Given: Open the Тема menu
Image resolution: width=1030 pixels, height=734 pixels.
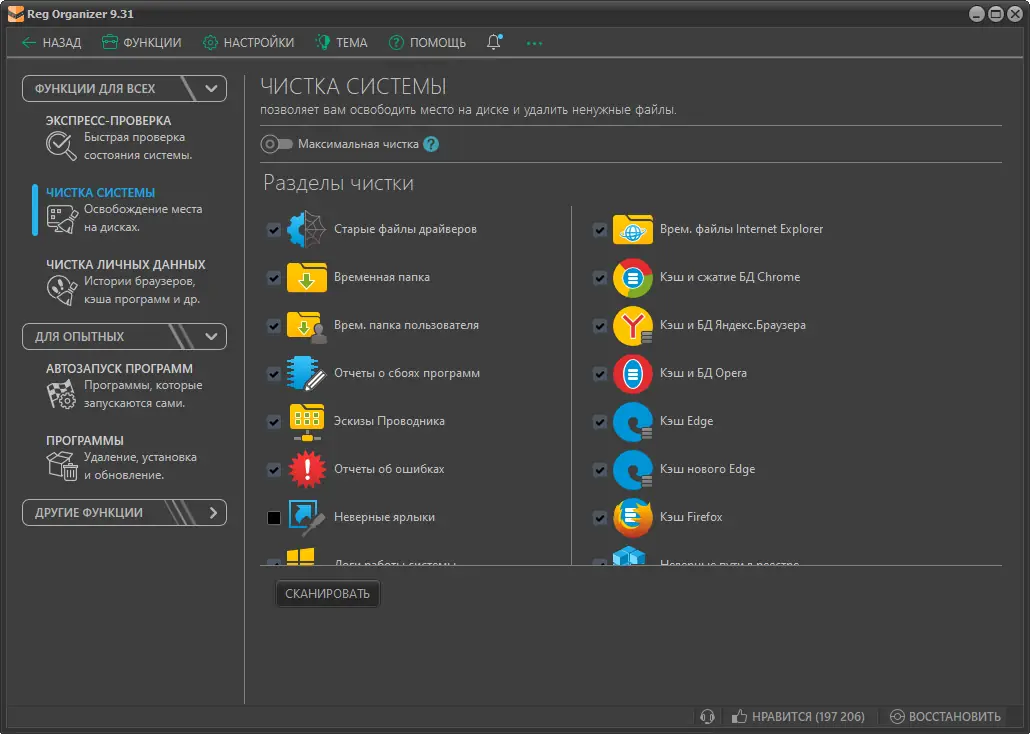Looking at the screenshot, I should [341, 43].
